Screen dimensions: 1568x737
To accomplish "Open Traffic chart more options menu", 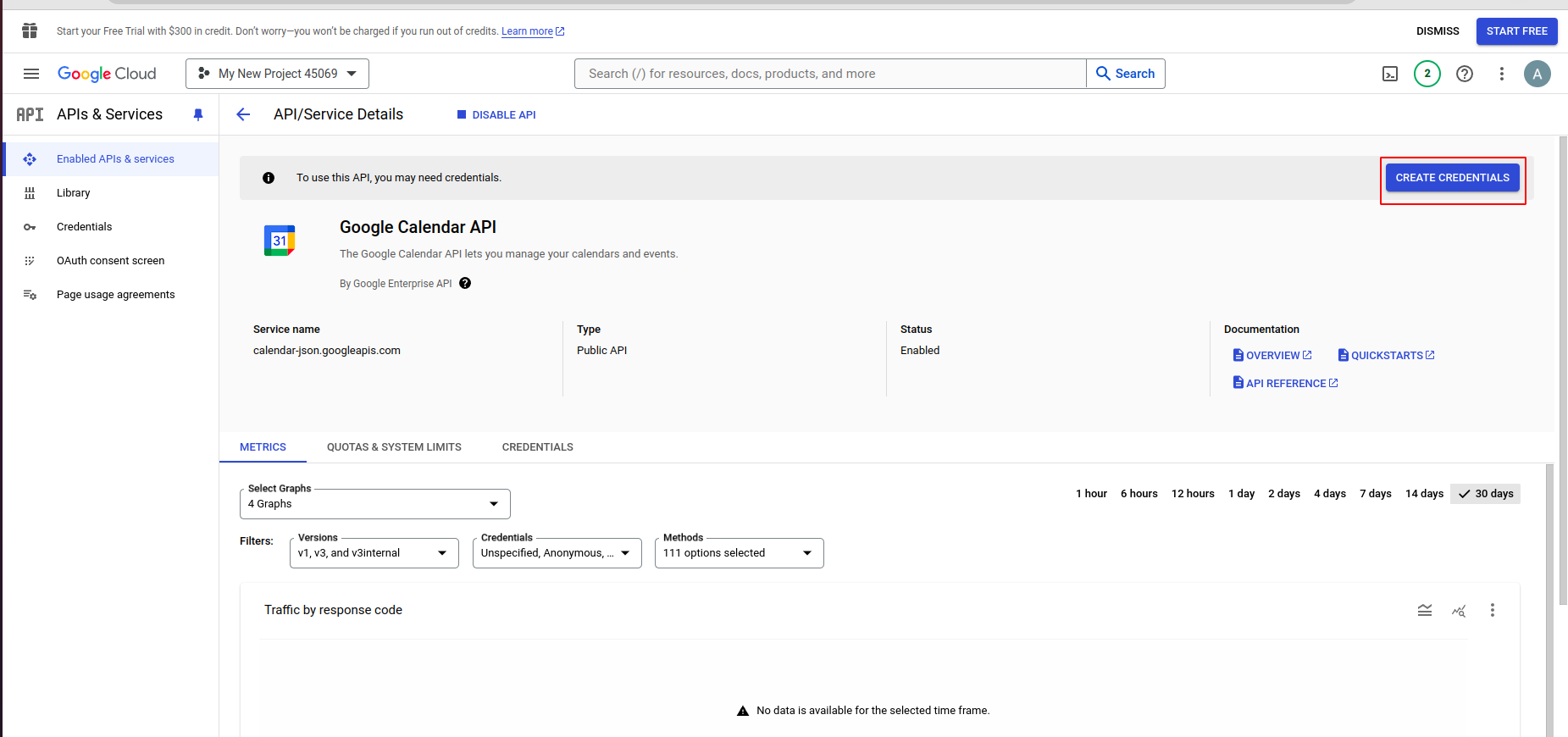I will pyautogui.click(x=1492, y=610).
